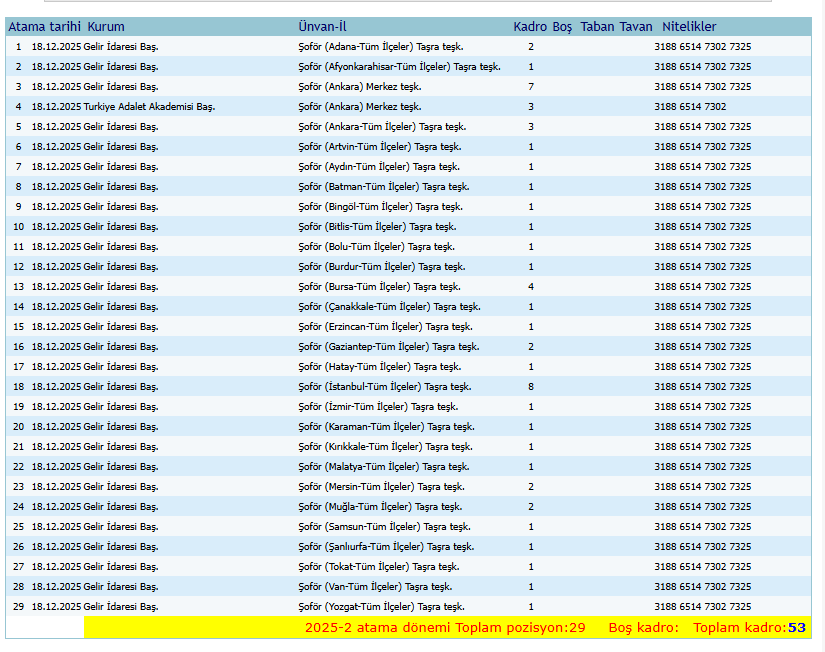Click the Atama tarihi column header

(45, 26)
